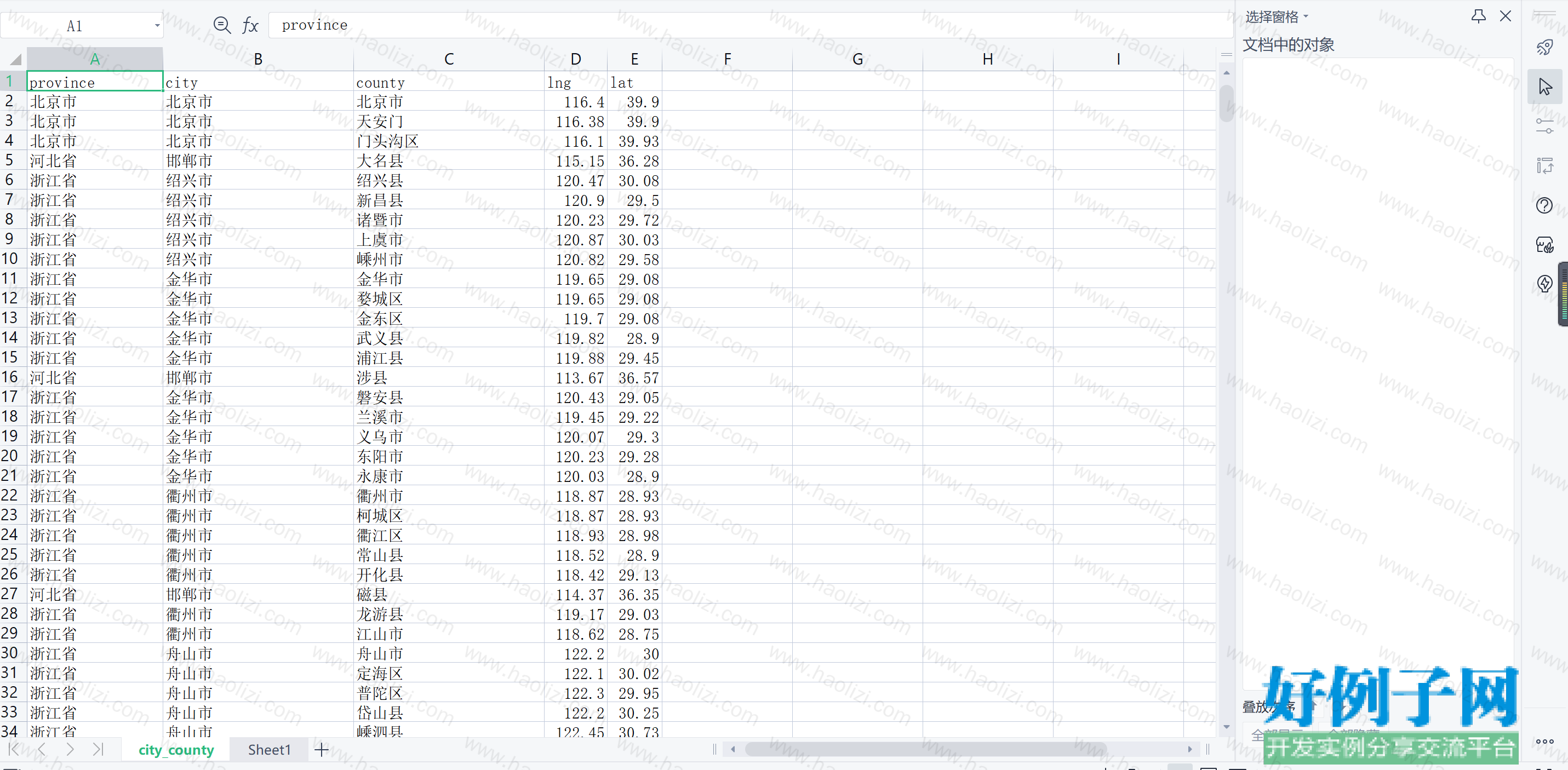The image size is (1568, 770).
Task: Click the vertical scrollbar up arrow
Action: (x=1227, y=73)
